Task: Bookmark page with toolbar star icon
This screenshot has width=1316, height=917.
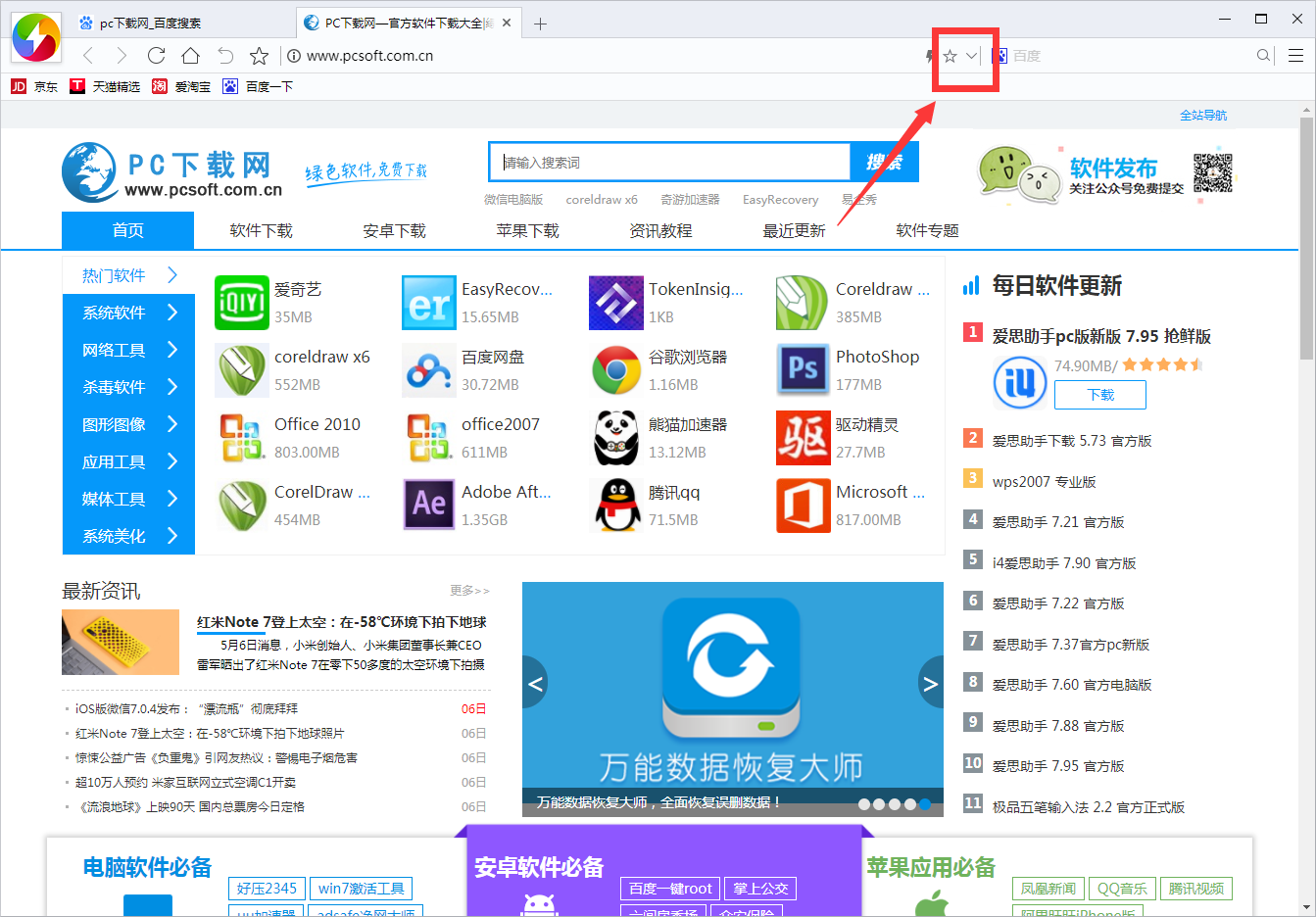Action: coord(259,56)
